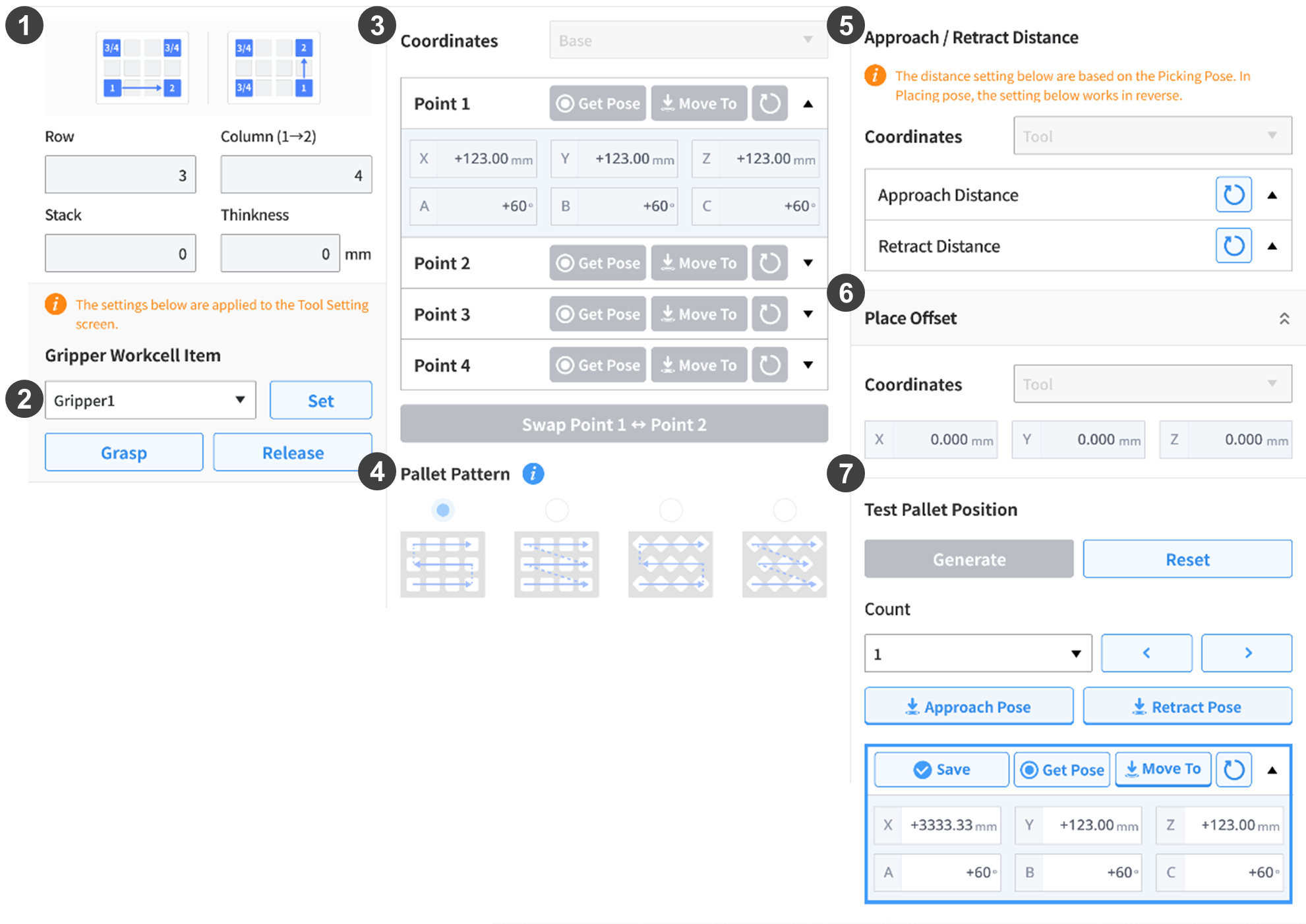Click the Grasp button
This screenshot has width=1306, height=924.
point(124,453)
